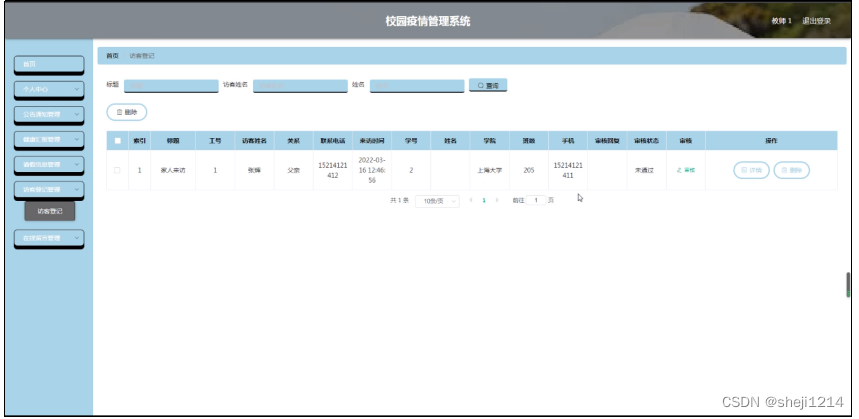Screen dimensions: 859x419
Task: Expand the 健康汇报管理 sidebar menu
Action: pyautogui.click(x=49, y=140)
